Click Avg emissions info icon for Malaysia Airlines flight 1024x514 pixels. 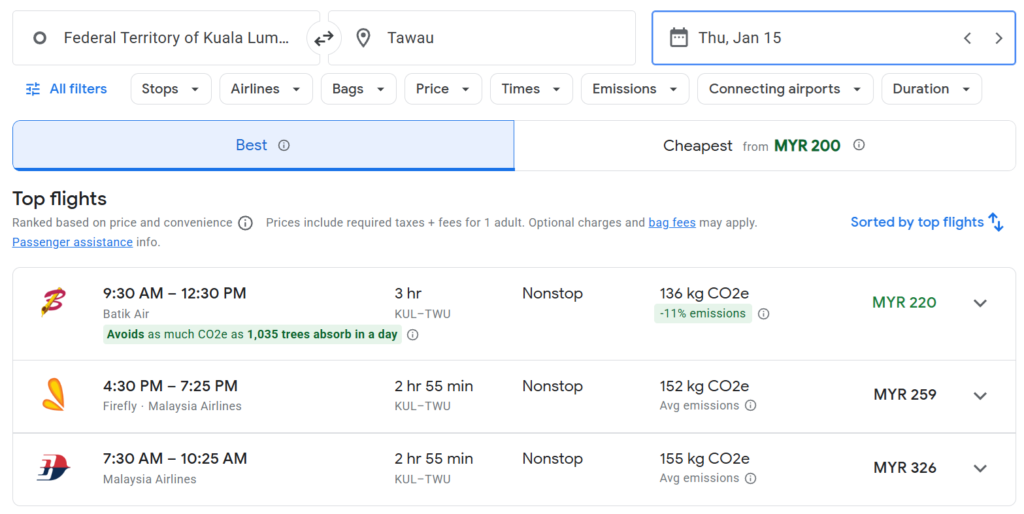(750, 478)
